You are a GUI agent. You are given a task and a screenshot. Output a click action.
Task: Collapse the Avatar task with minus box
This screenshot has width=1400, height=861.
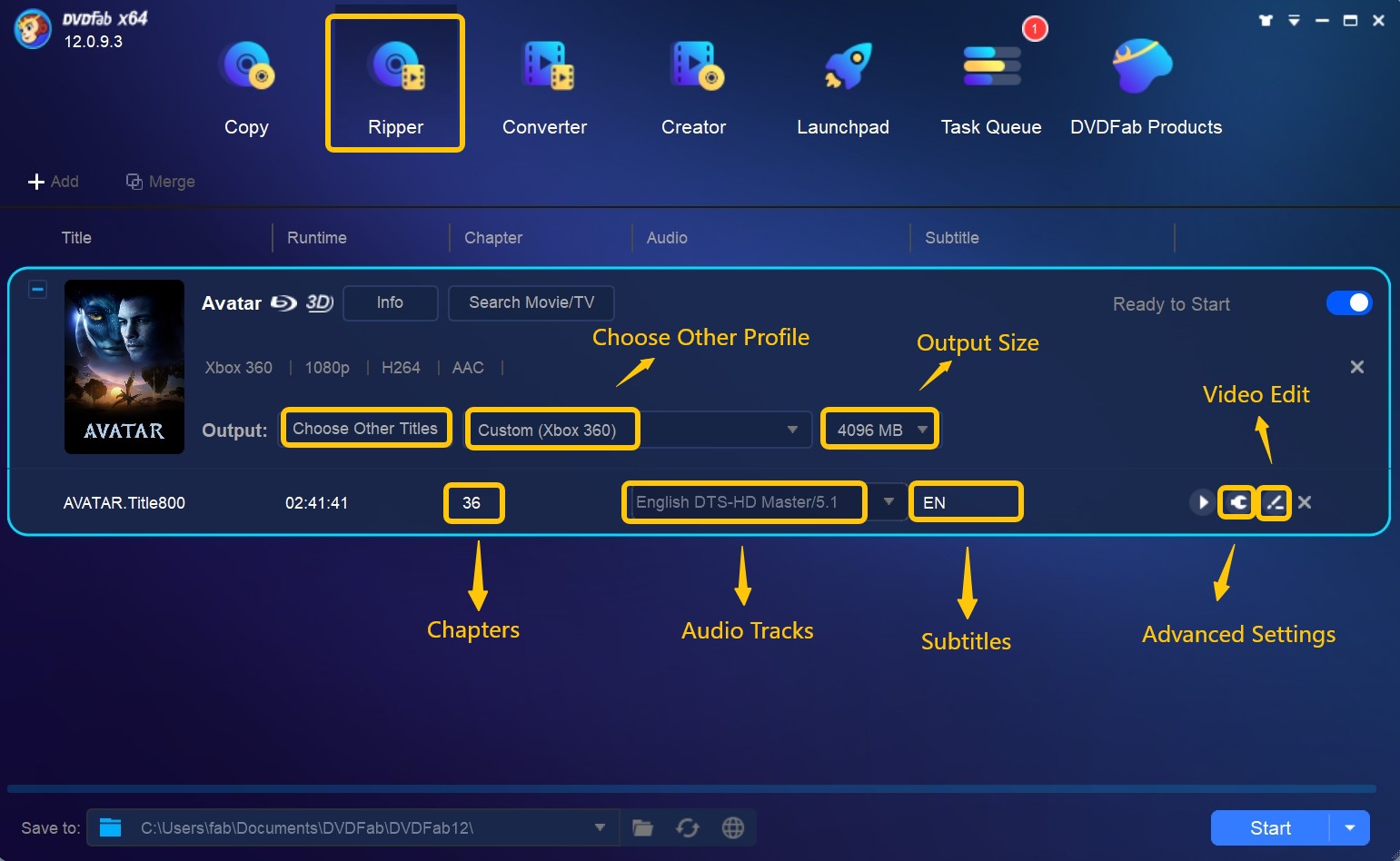pyautogui.click(x=37, y=290)
